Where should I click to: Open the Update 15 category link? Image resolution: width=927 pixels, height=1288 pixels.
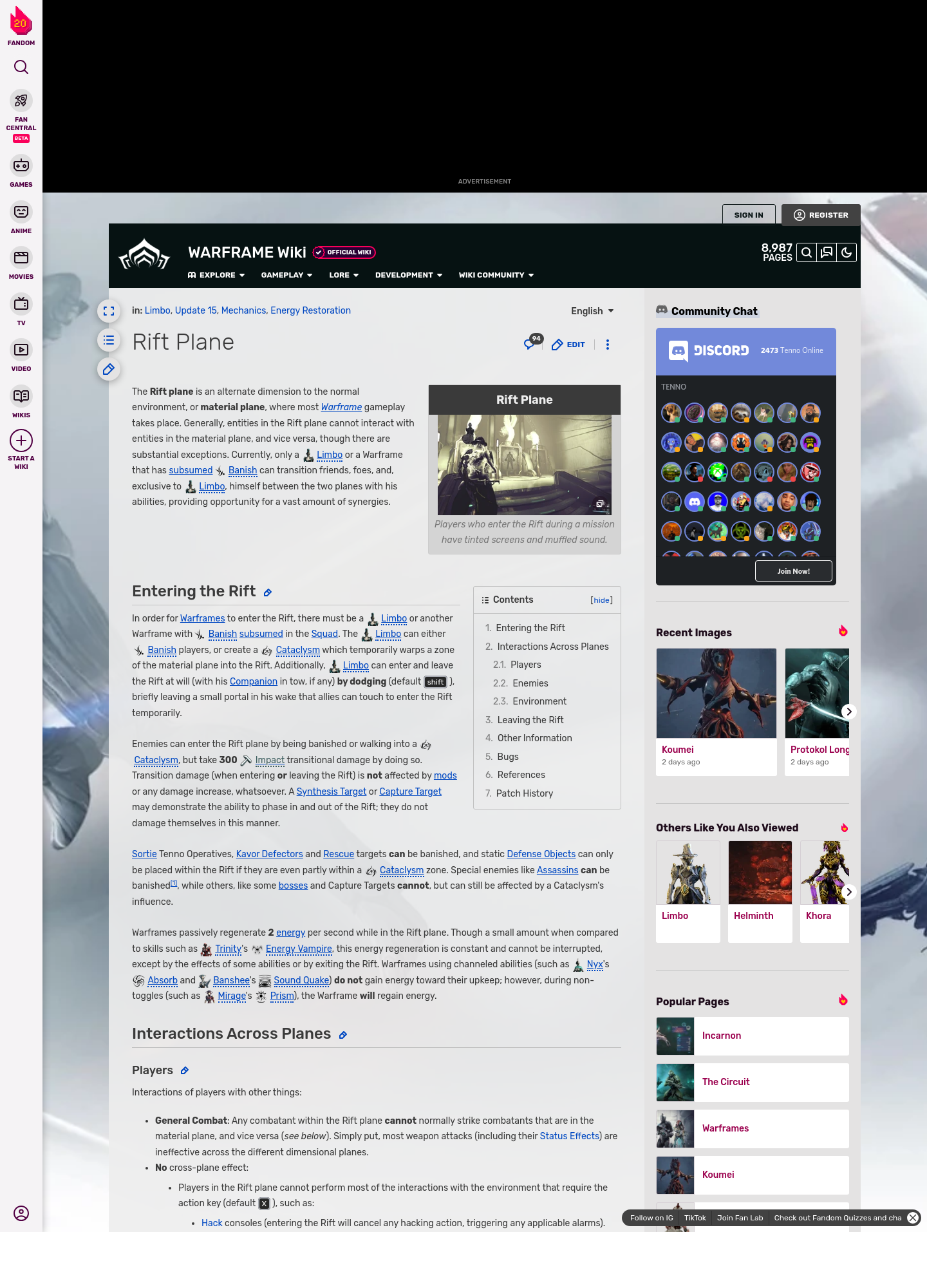click(196, 310)
